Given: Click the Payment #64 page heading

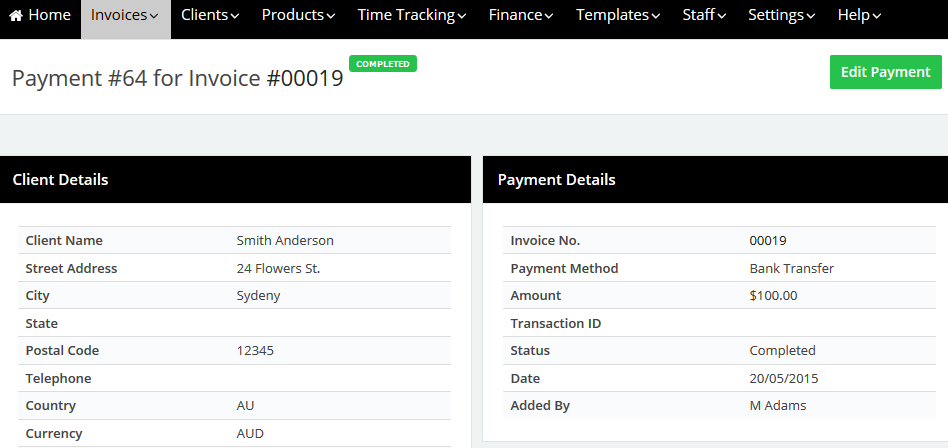Looking at the screenshot, I should coord(177,78).
